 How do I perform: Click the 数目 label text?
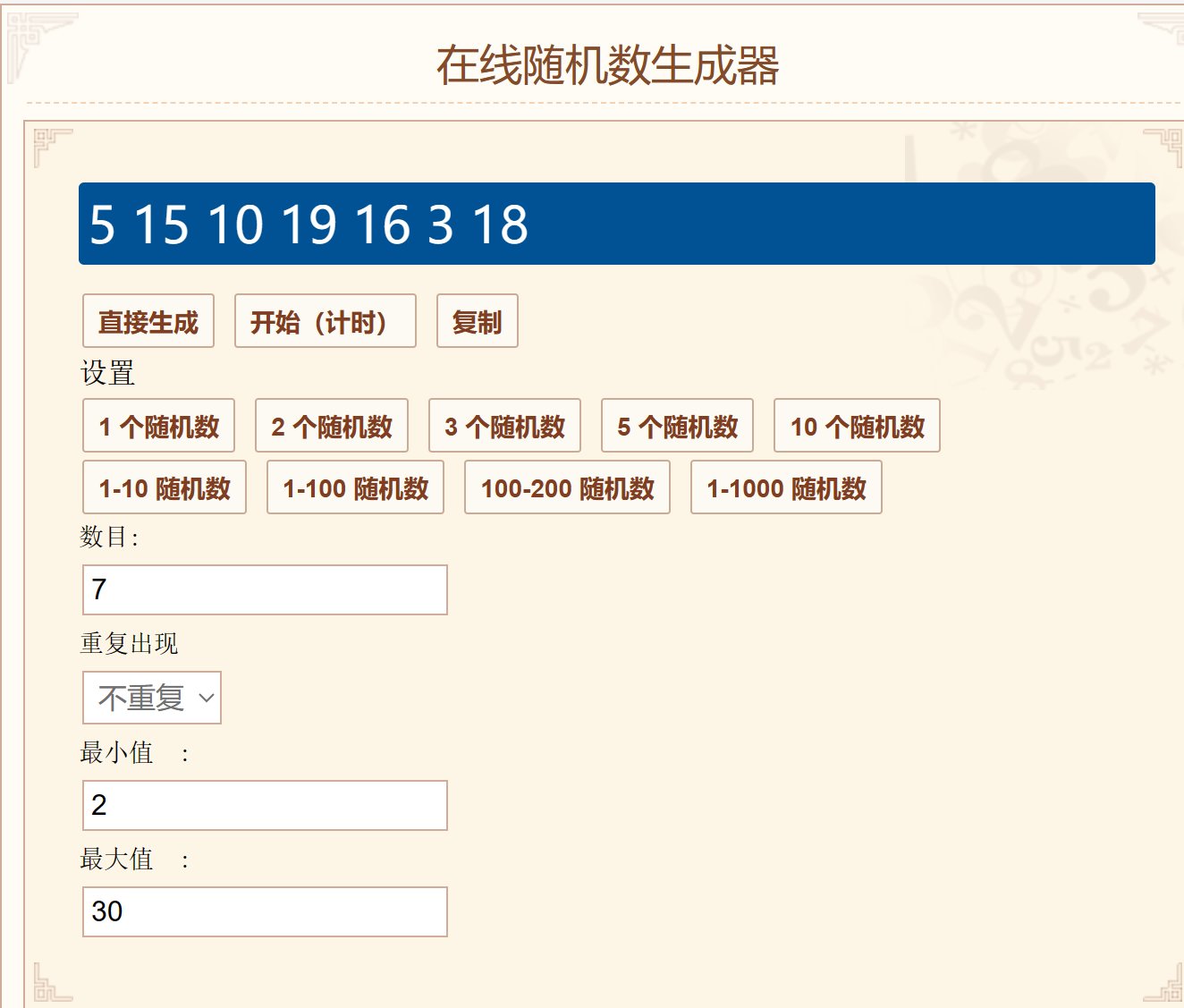(109, 537)
